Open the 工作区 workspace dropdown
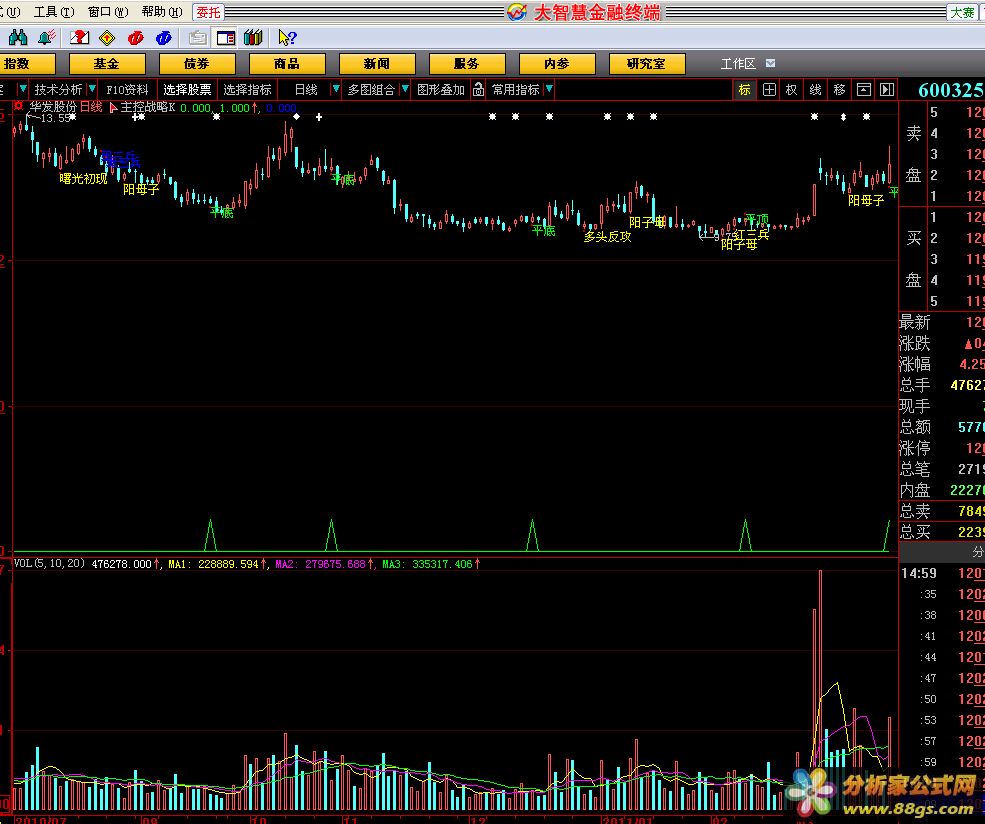Screen dimensions: 985x824 tap(771, 63)
